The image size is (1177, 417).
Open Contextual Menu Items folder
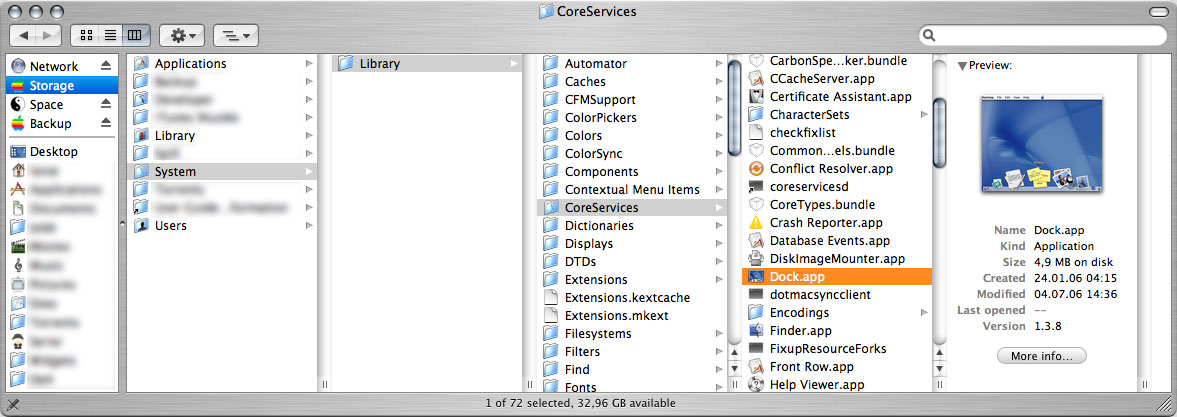point(632,190)
